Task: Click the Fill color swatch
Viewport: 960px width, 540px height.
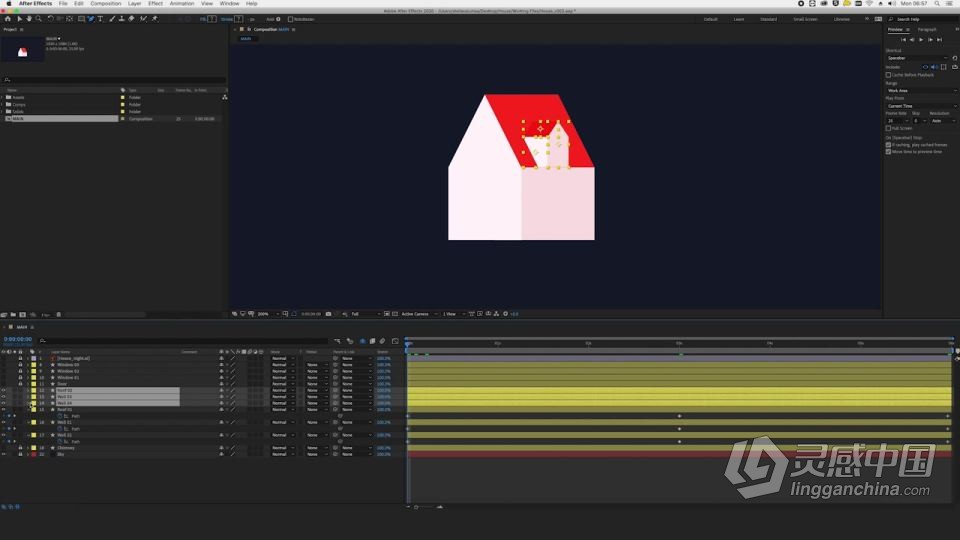Action: 212,19
